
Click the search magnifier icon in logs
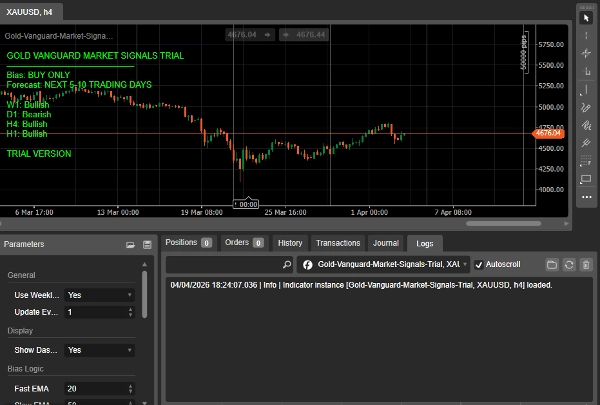287,265
